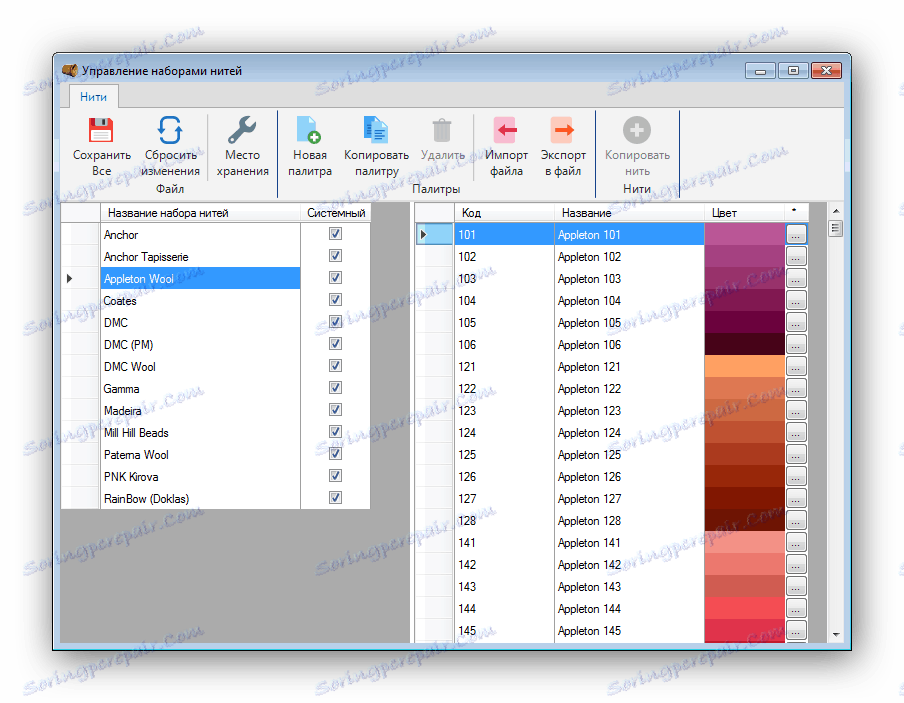Select the Gamma thread set row
The image size is (904, 703).
(x=200, y=389)
